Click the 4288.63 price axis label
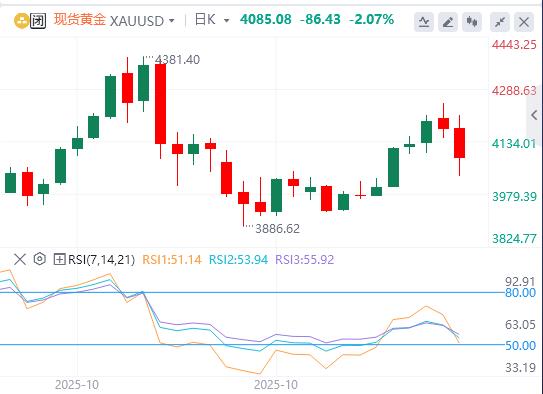This screenshot has height=394, width=543. pyautogui.click(x=514, y=91)
